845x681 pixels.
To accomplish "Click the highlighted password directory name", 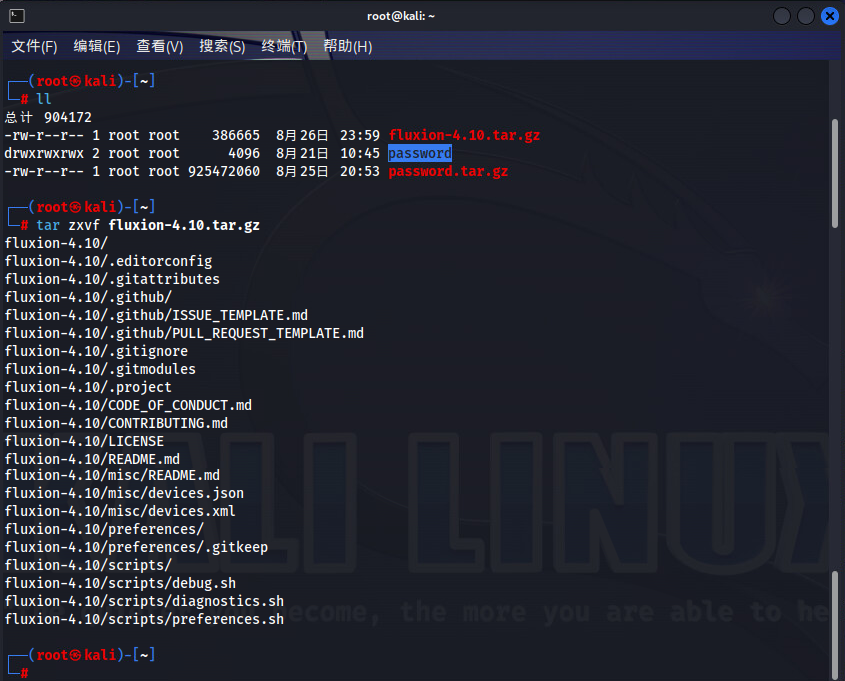I will click(420, 154).
